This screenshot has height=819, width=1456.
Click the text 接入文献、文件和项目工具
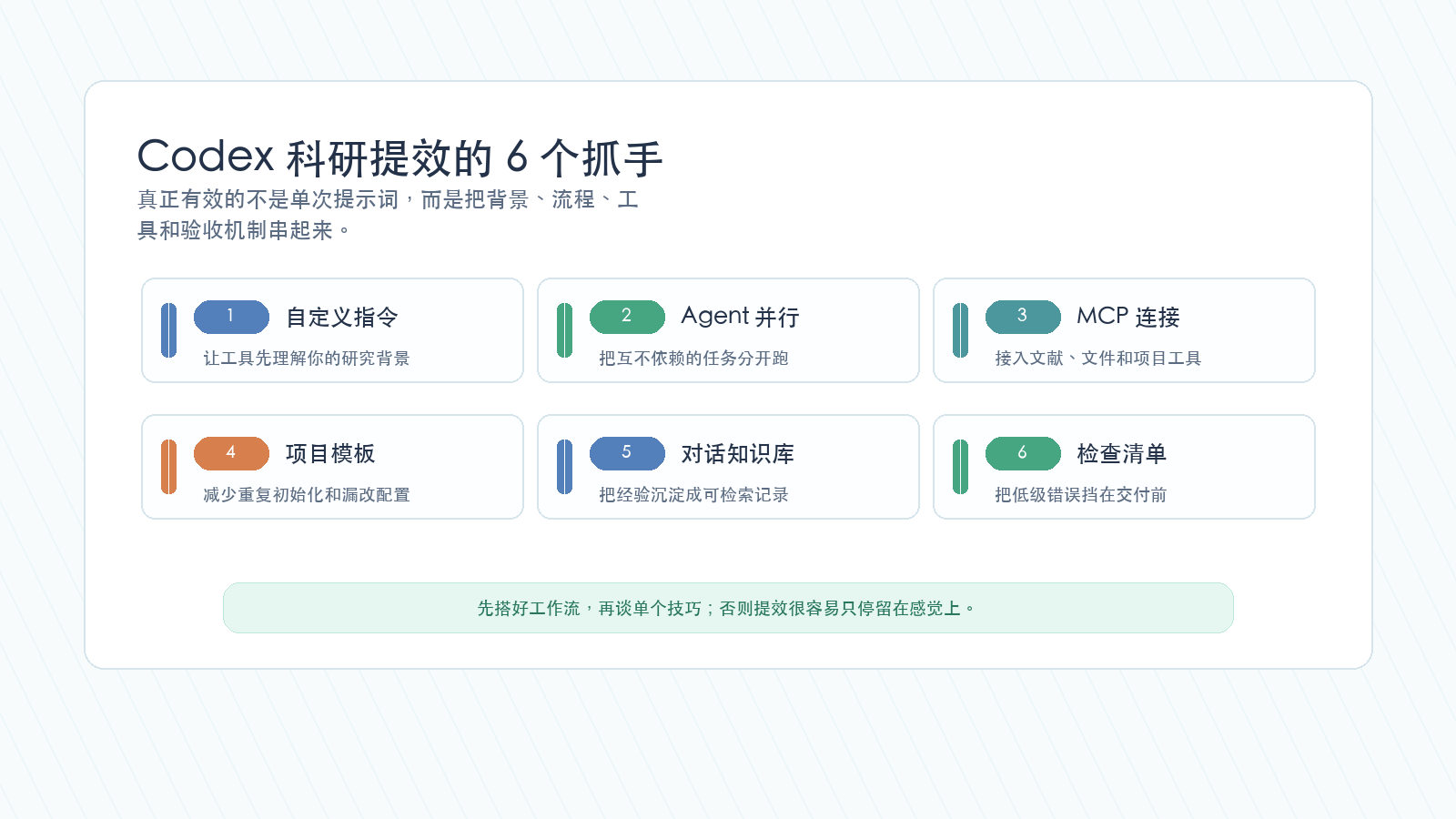[1098, 359]
